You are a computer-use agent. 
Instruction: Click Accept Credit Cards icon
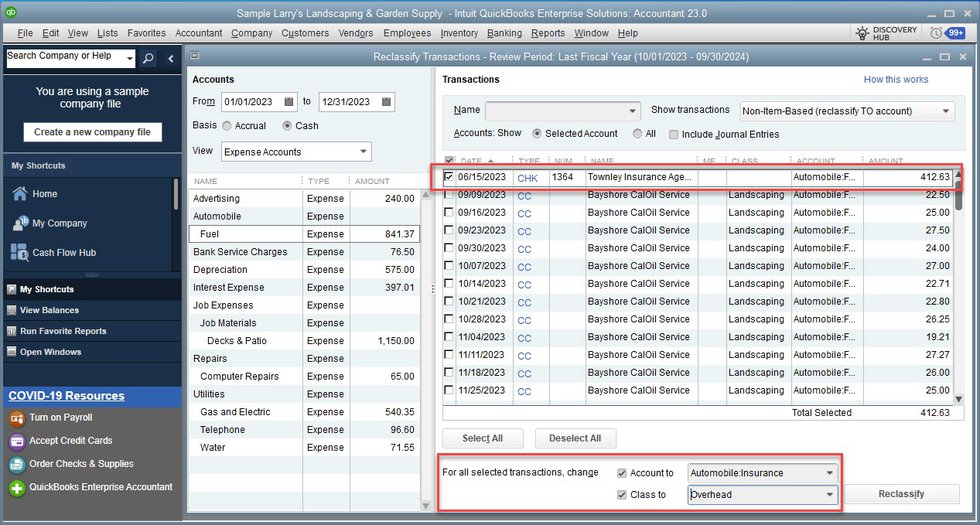[17, 440]
